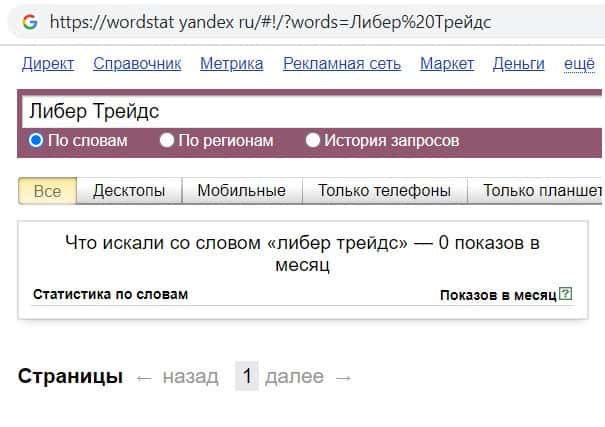Switch to the Все tab
This screenshot has width=605, height=427.
pyautogui.click(x=47, y=191)
